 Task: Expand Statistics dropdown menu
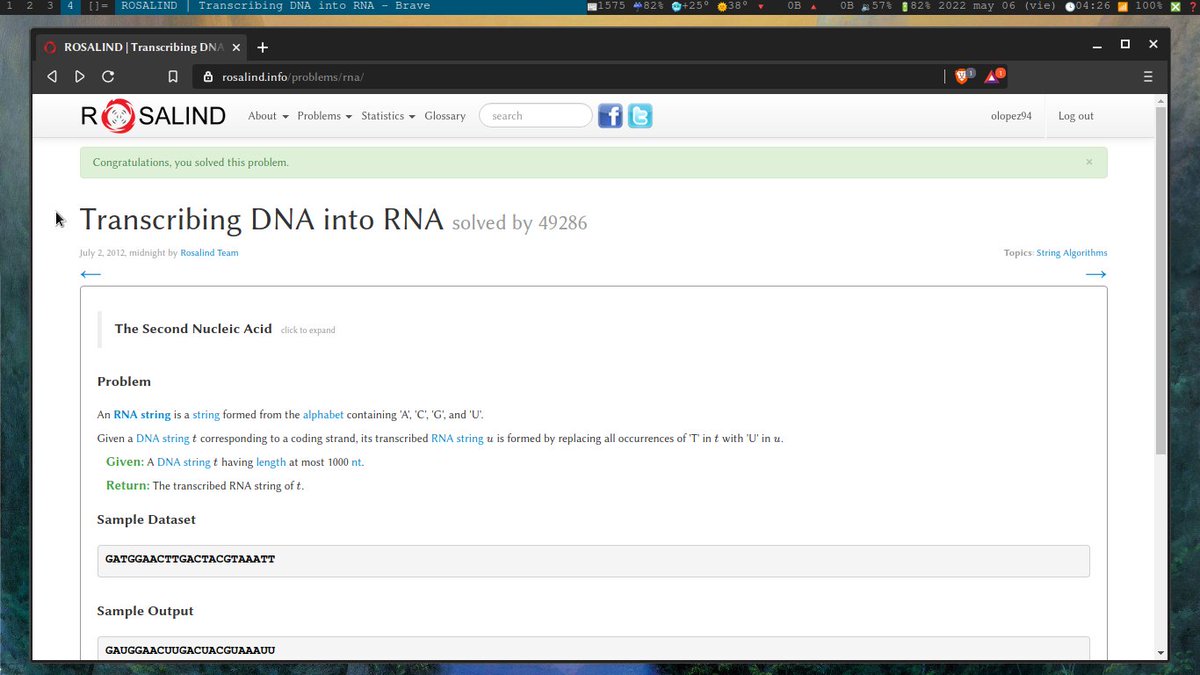pos(388,116)
